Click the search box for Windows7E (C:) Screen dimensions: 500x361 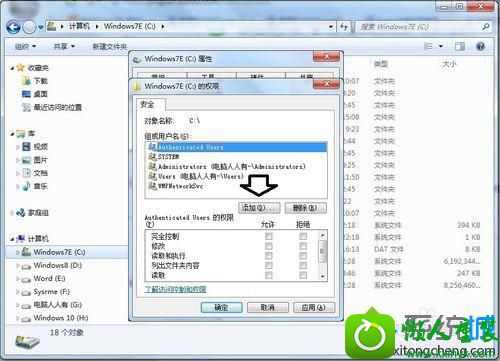423,27
